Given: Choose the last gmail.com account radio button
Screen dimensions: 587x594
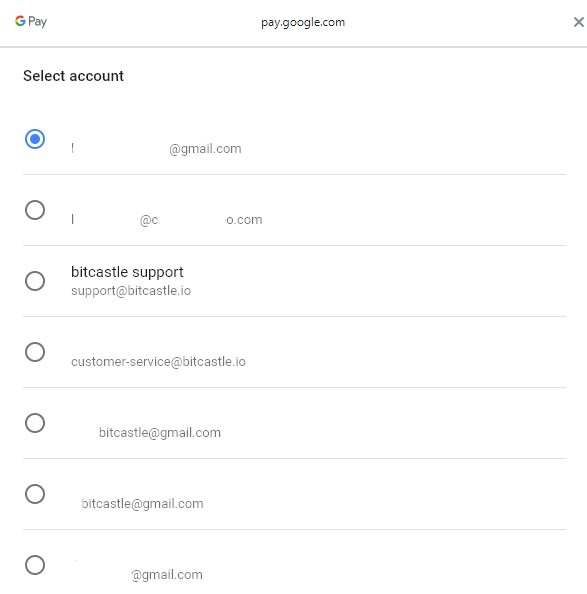Looking at the screenshot, I should pos(35,565).
